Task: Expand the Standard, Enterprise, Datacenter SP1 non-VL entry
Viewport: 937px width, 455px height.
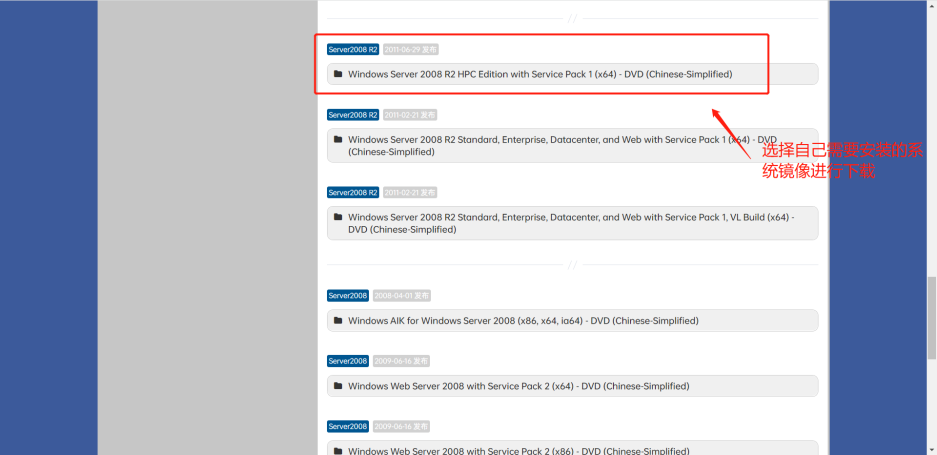Action: pyautogui.click(x=572, y=145)
